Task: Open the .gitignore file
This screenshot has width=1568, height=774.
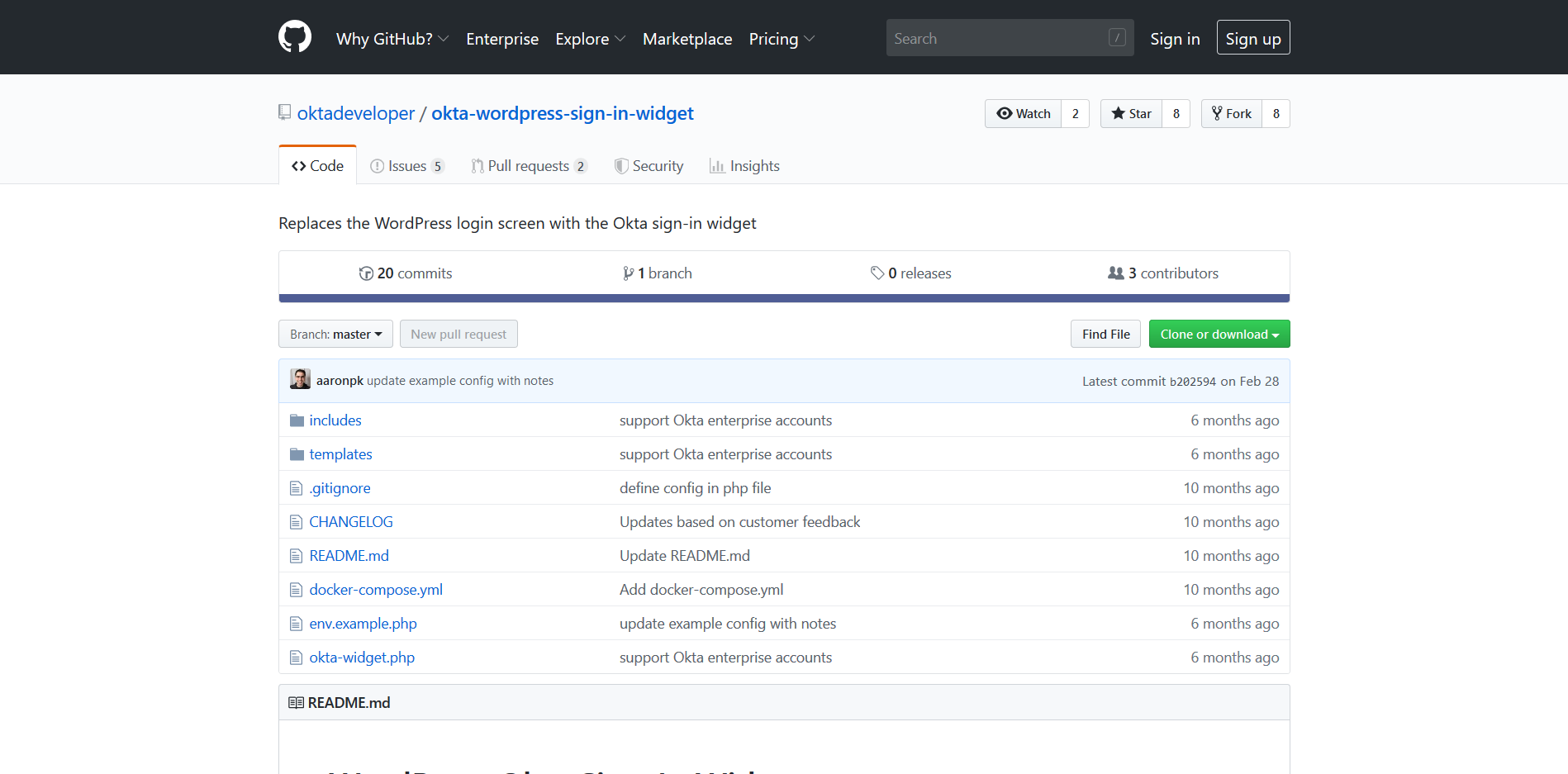Action: [x=340, y=488]
